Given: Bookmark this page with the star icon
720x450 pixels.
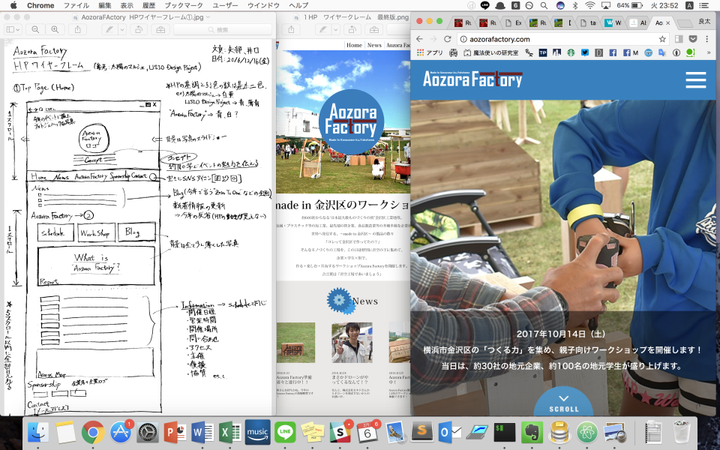Looking at the screenshot, I should point(662,39).
